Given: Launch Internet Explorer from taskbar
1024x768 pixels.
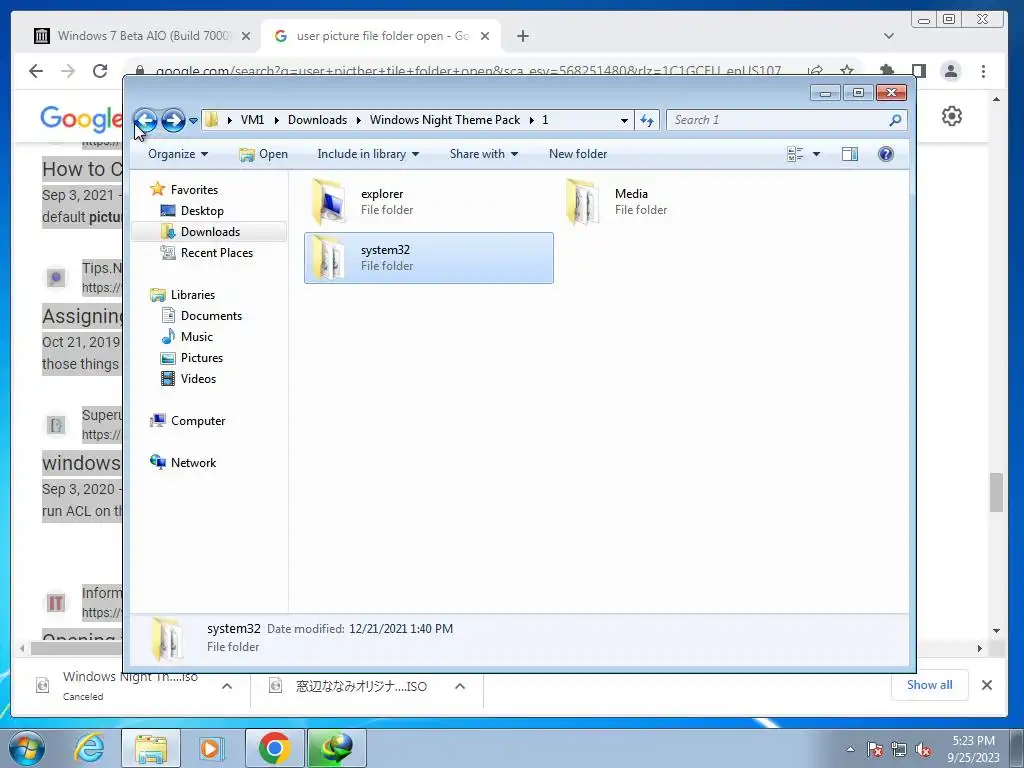Looking at the screenshot, I should [89, 748].
